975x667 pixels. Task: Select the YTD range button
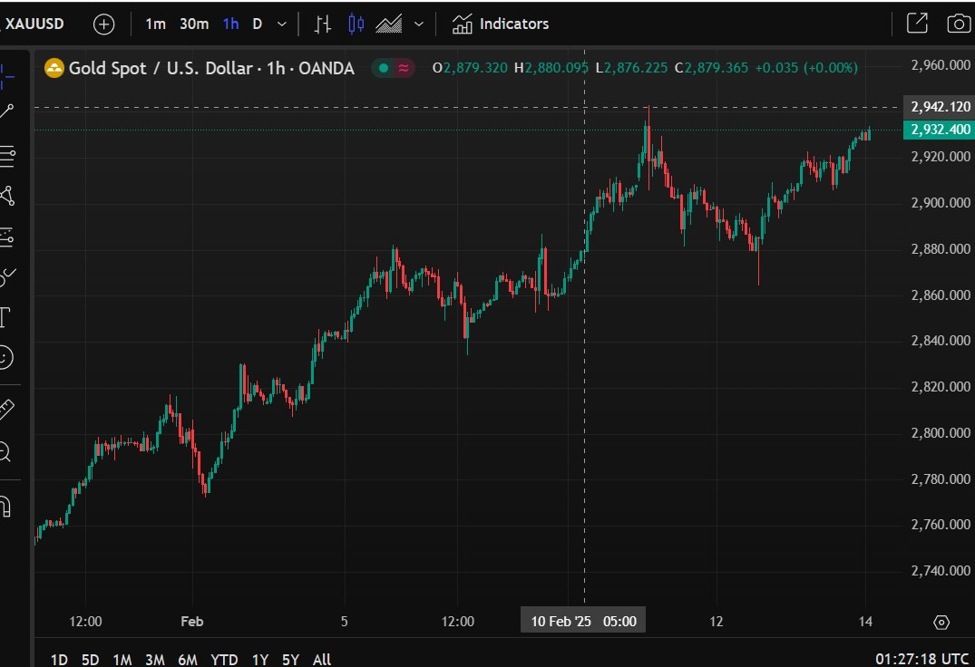(x=224, y=659)
